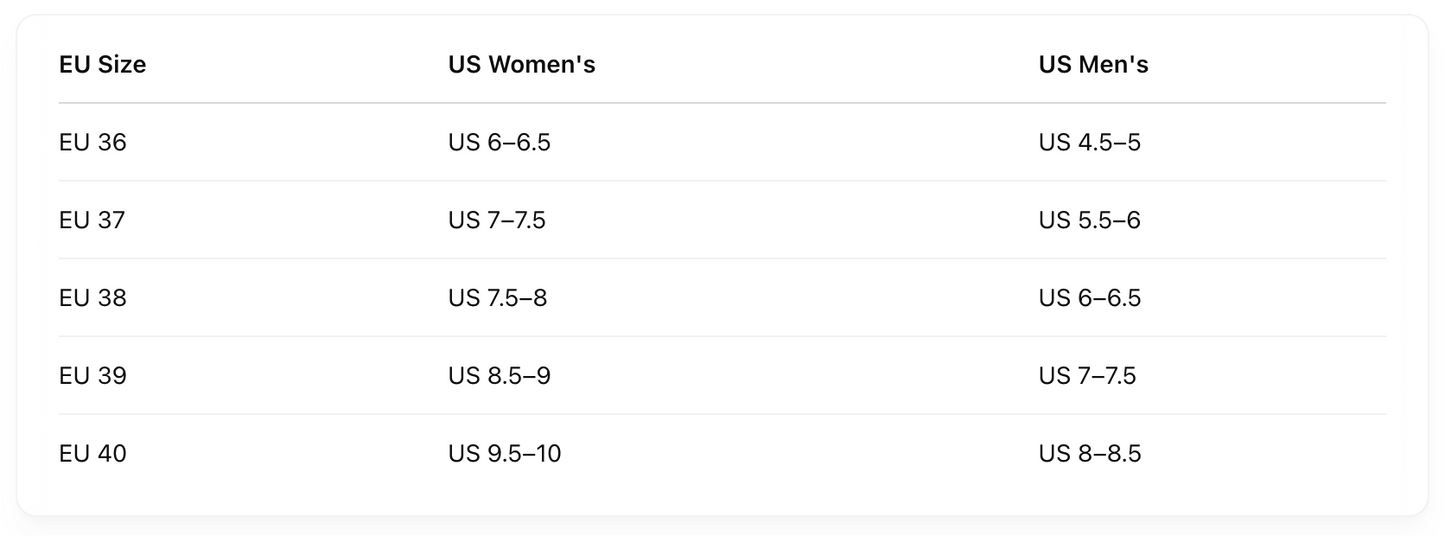This screenshot has width=1445, height=536.
Task: Select the men's US 5.5–6 cell
Action: [x=1089, y=220]
